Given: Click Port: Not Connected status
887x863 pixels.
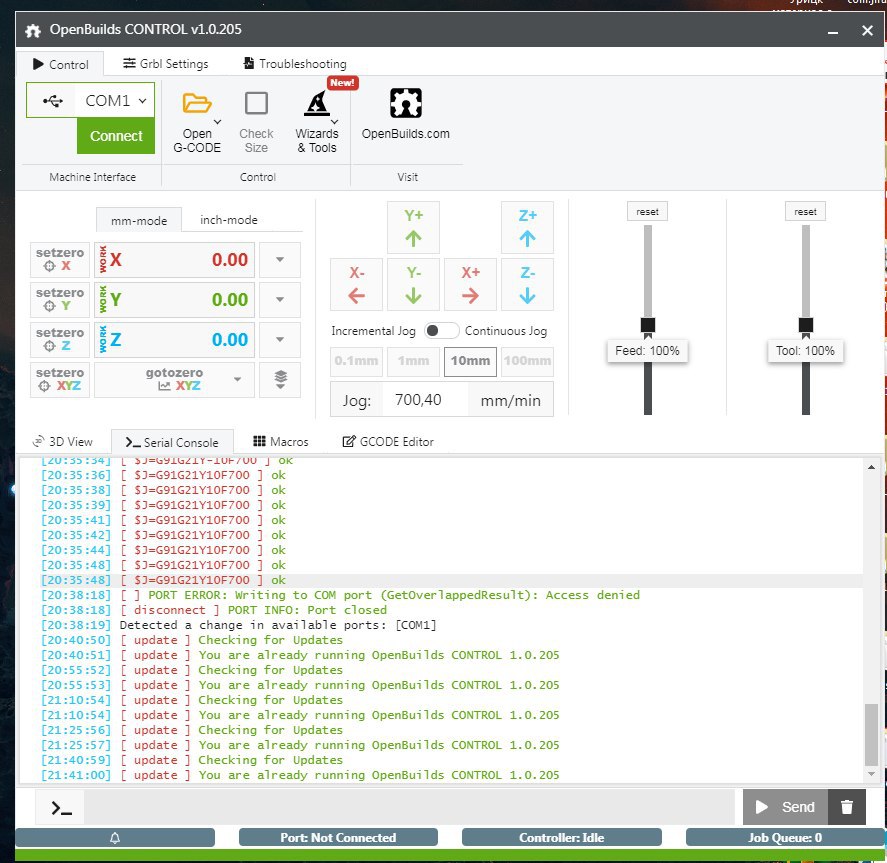Looking at the screenshot, I should [x=338, y=838].
